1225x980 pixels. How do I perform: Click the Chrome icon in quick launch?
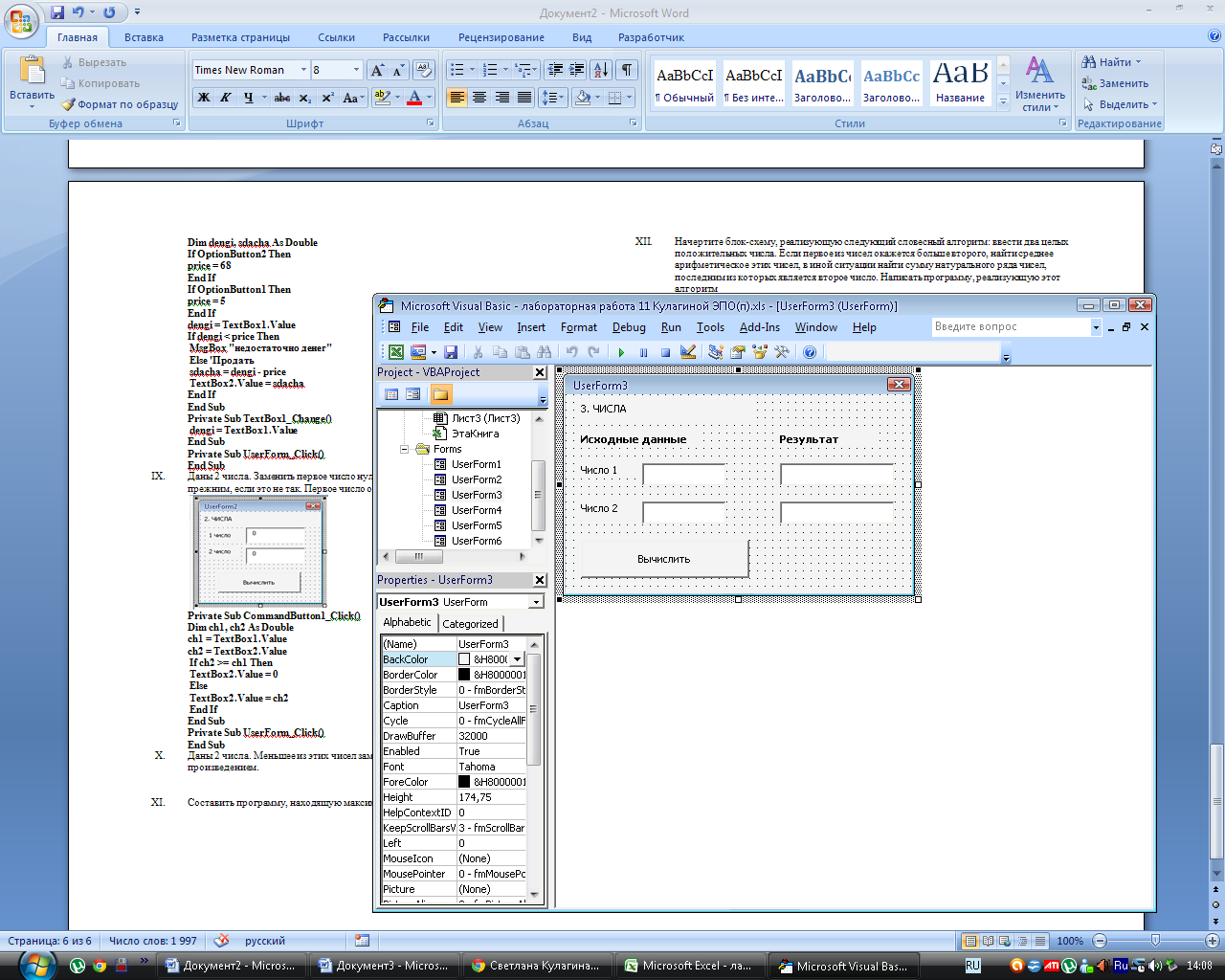99,966
